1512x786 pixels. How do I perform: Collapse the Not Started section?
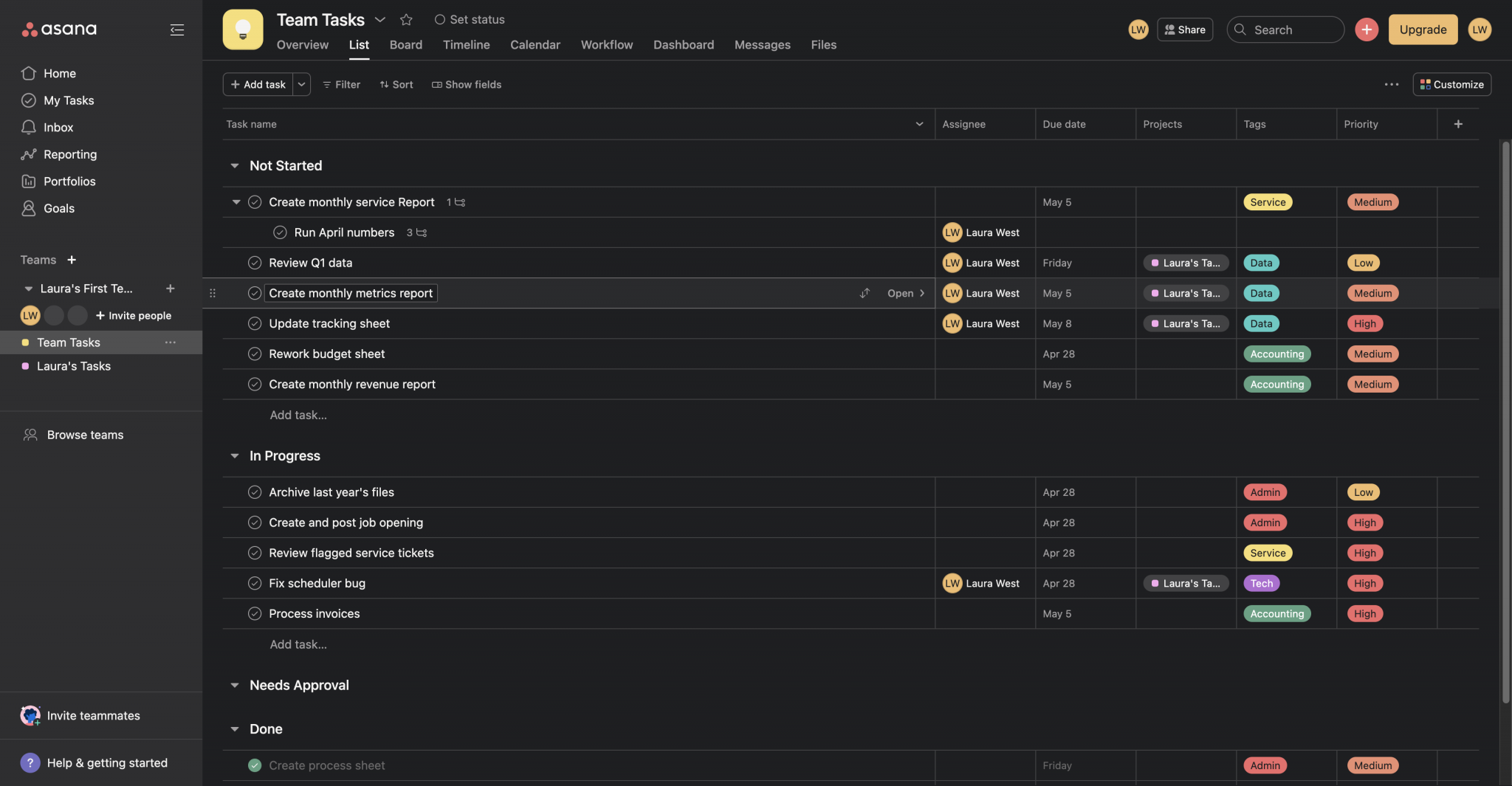point(234,165)
